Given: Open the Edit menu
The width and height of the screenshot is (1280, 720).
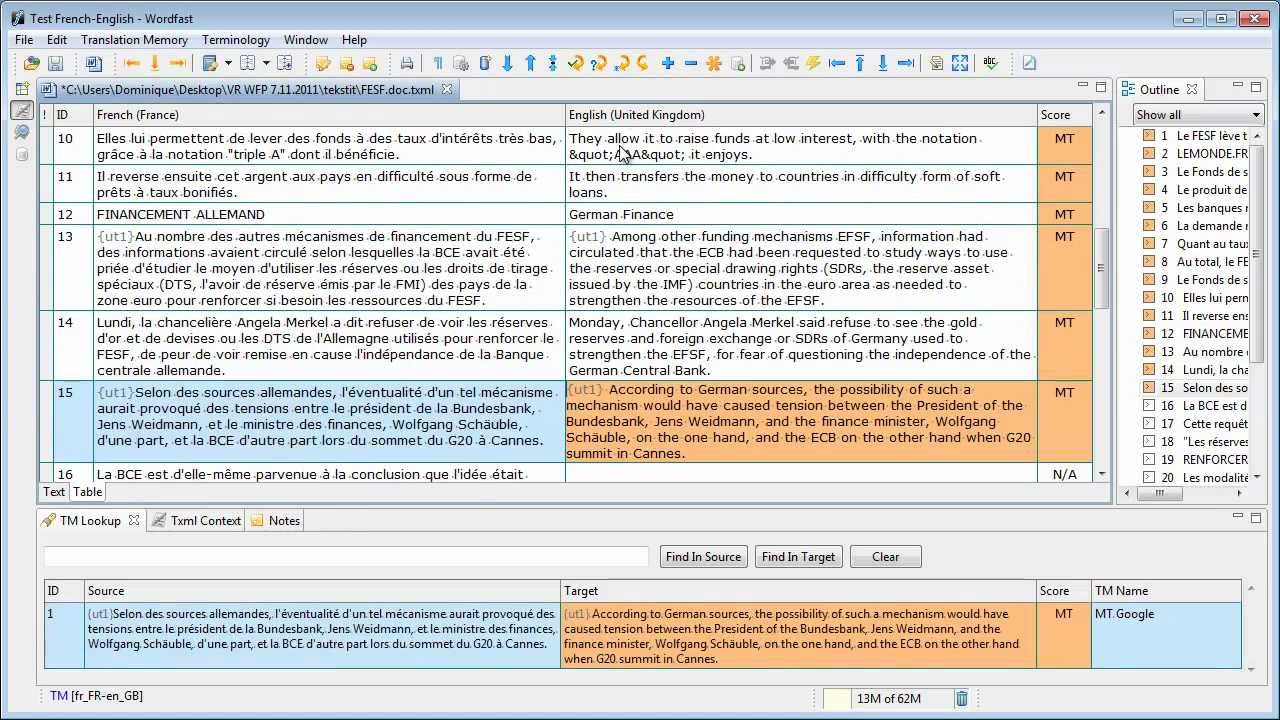Looking at the screenshot, I should click(57, 40).
